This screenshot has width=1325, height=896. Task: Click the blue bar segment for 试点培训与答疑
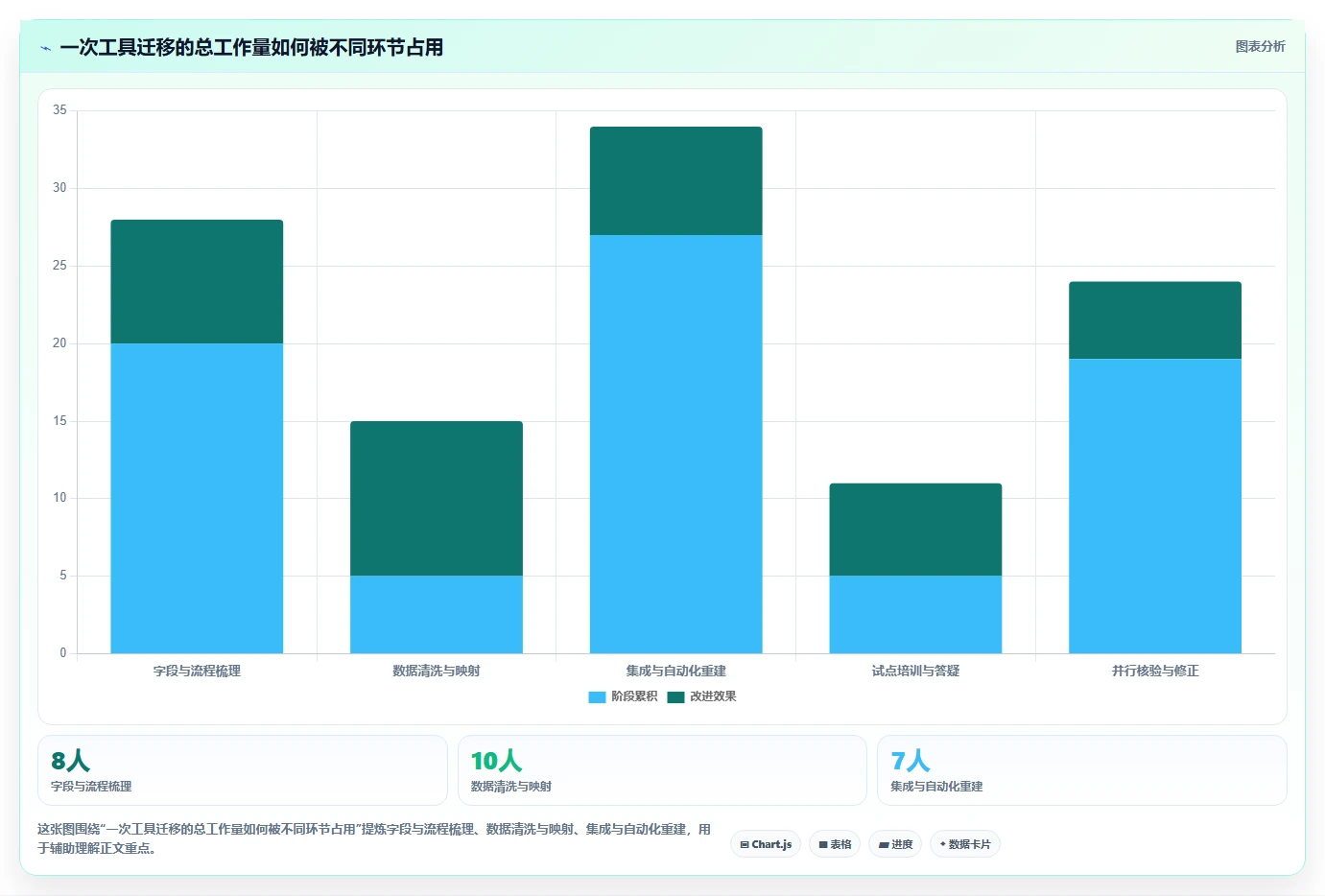[x=915, y=614]
